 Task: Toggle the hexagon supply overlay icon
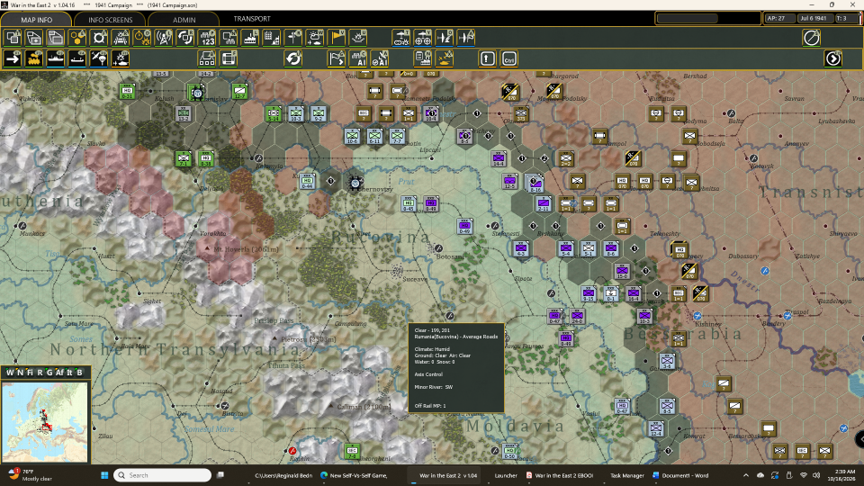click(77, 38)
